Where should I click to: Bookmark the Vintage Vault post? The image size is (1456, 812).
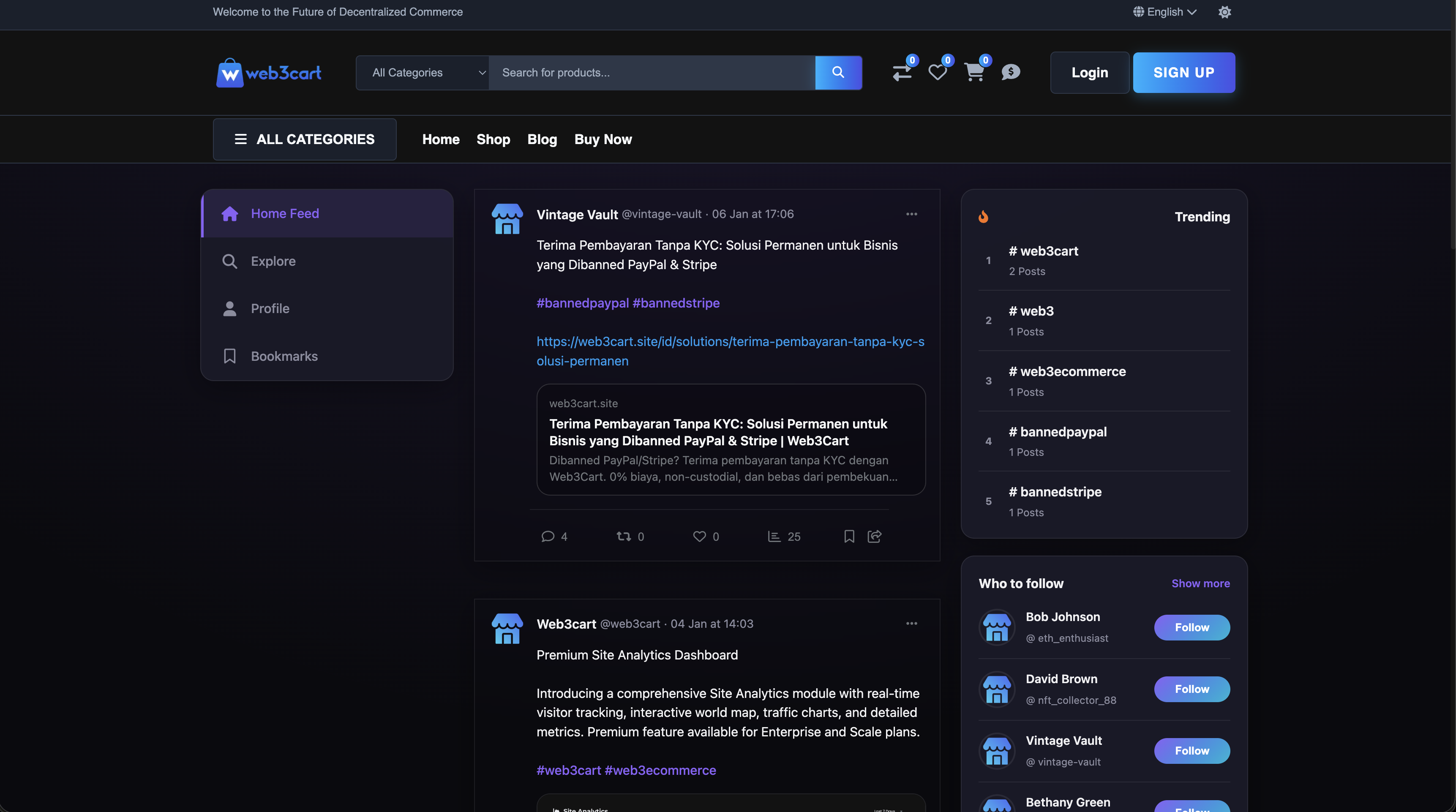click(849, 536)
